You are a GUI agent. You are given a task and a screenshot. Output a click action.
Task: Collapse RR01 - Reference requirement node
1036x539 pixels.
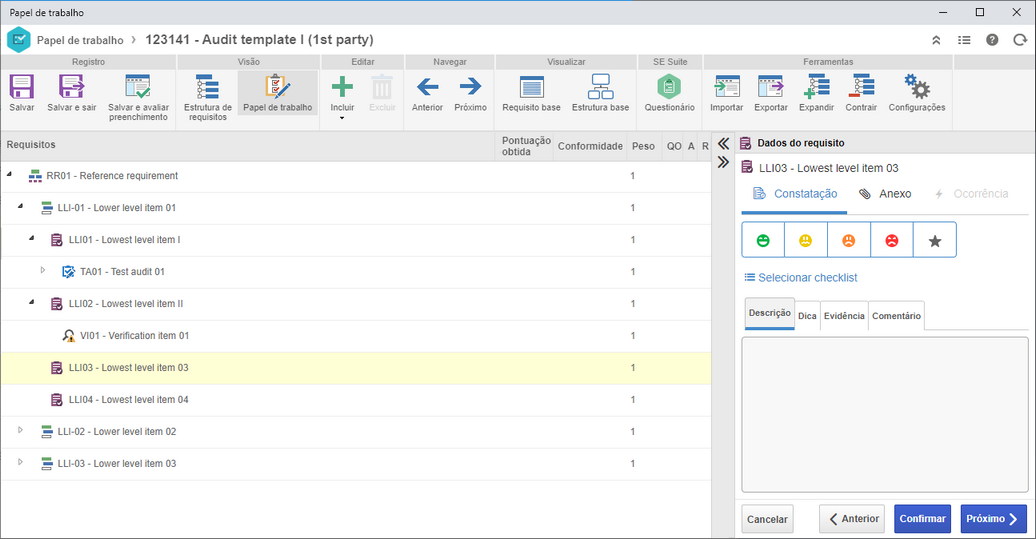point(9,174)
